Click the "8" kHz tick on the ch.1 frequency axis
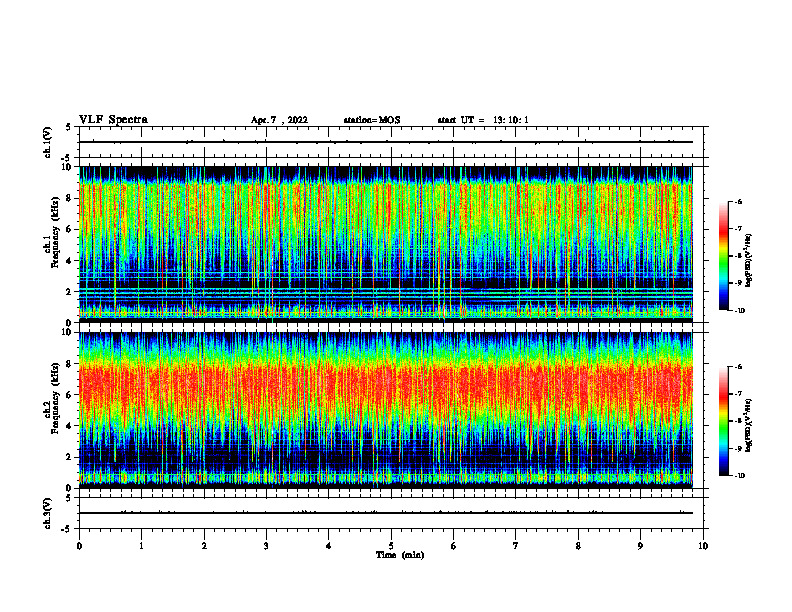 [70, 198]
